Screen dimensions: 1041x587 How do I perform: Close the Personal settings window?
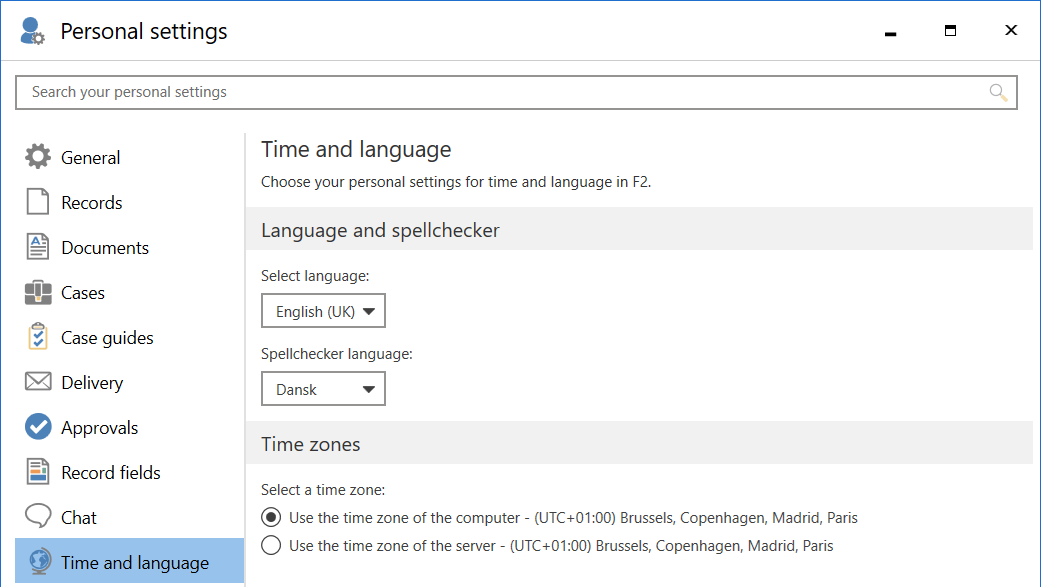[1011, 31]
